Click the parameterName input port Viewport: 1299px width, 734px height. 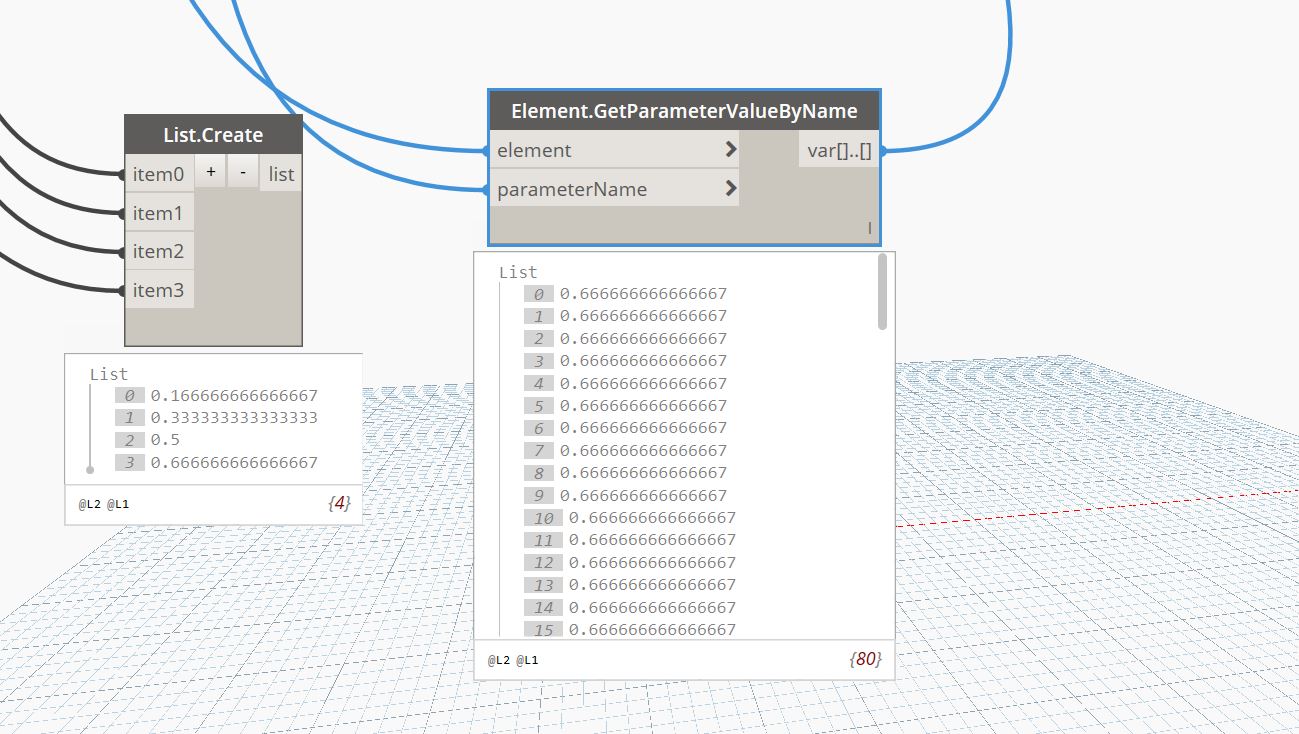click(614, 189)
